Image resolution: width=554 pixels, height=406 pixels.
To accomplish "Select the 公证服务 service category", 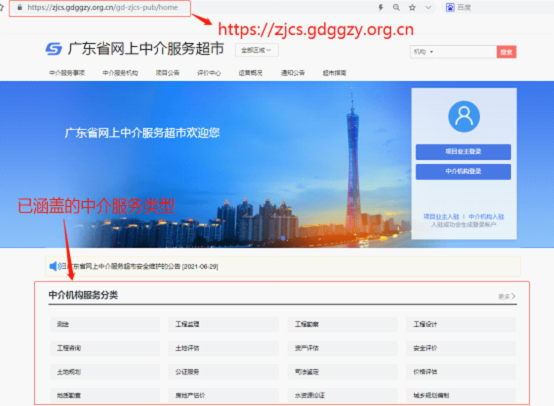I will click(223, 372).
